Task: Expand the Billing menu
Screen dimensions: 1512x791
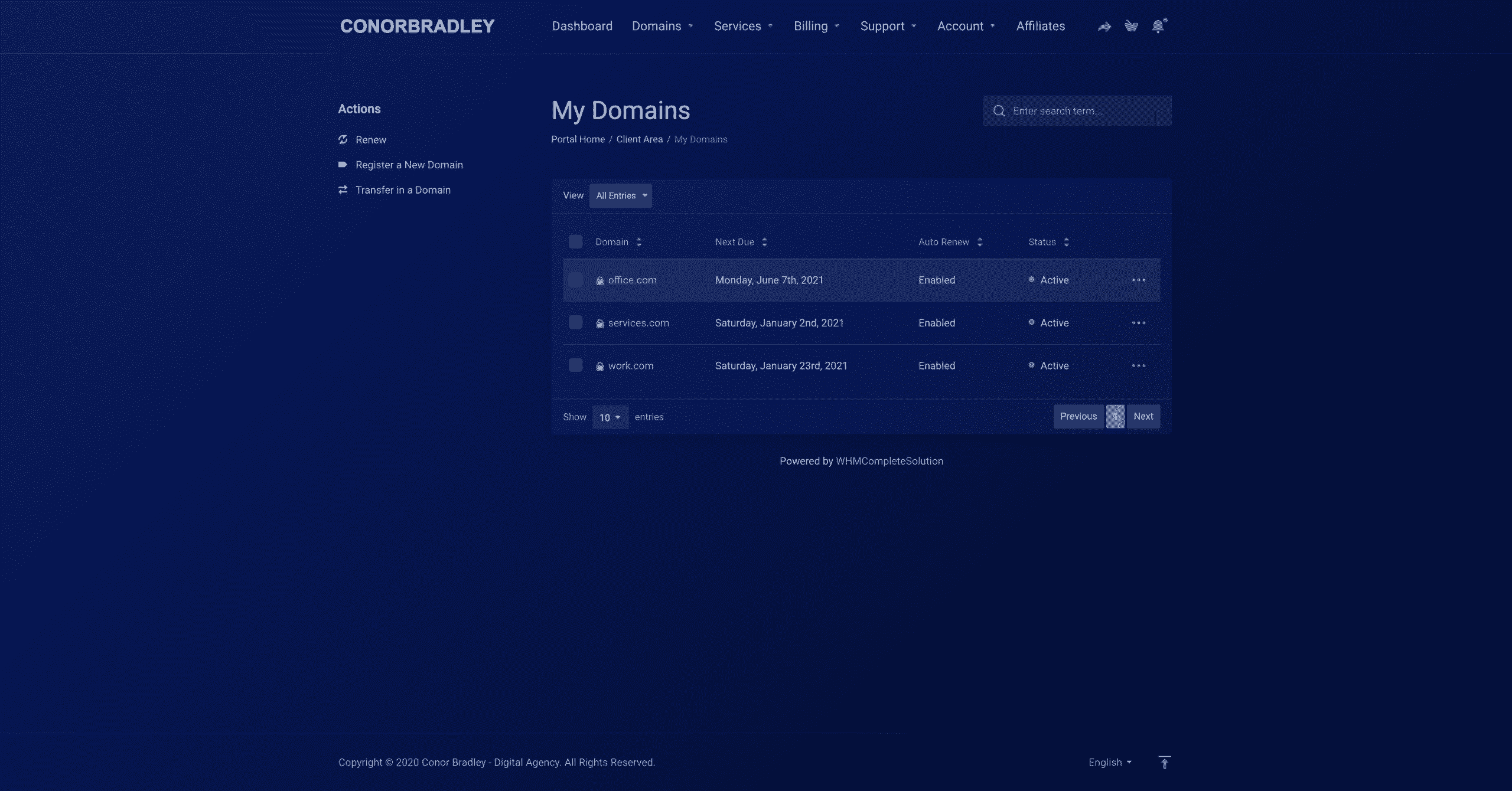Action: (816, 26)
